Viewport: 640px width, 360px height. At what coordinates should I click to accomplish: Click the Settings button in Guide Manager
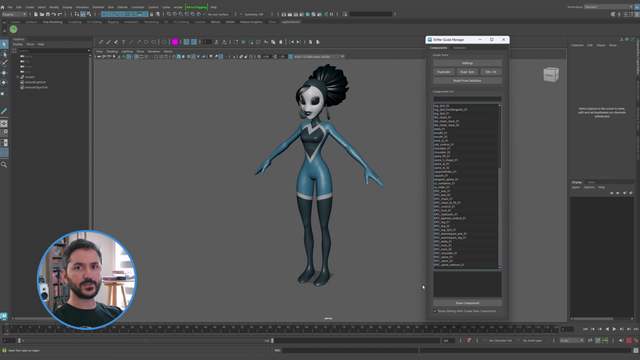pos(467,63)
